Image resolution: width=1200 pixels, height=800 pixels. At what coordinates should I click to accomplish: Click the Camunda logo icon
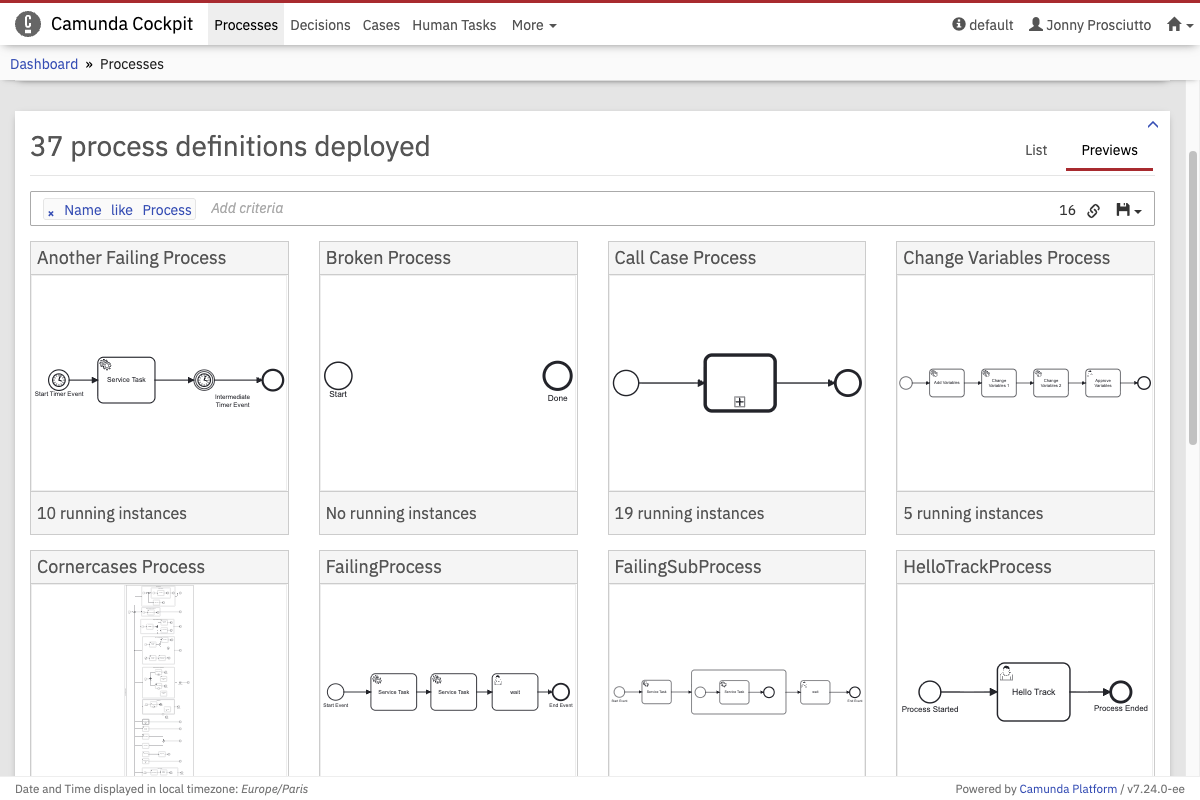tap(28, 25)
